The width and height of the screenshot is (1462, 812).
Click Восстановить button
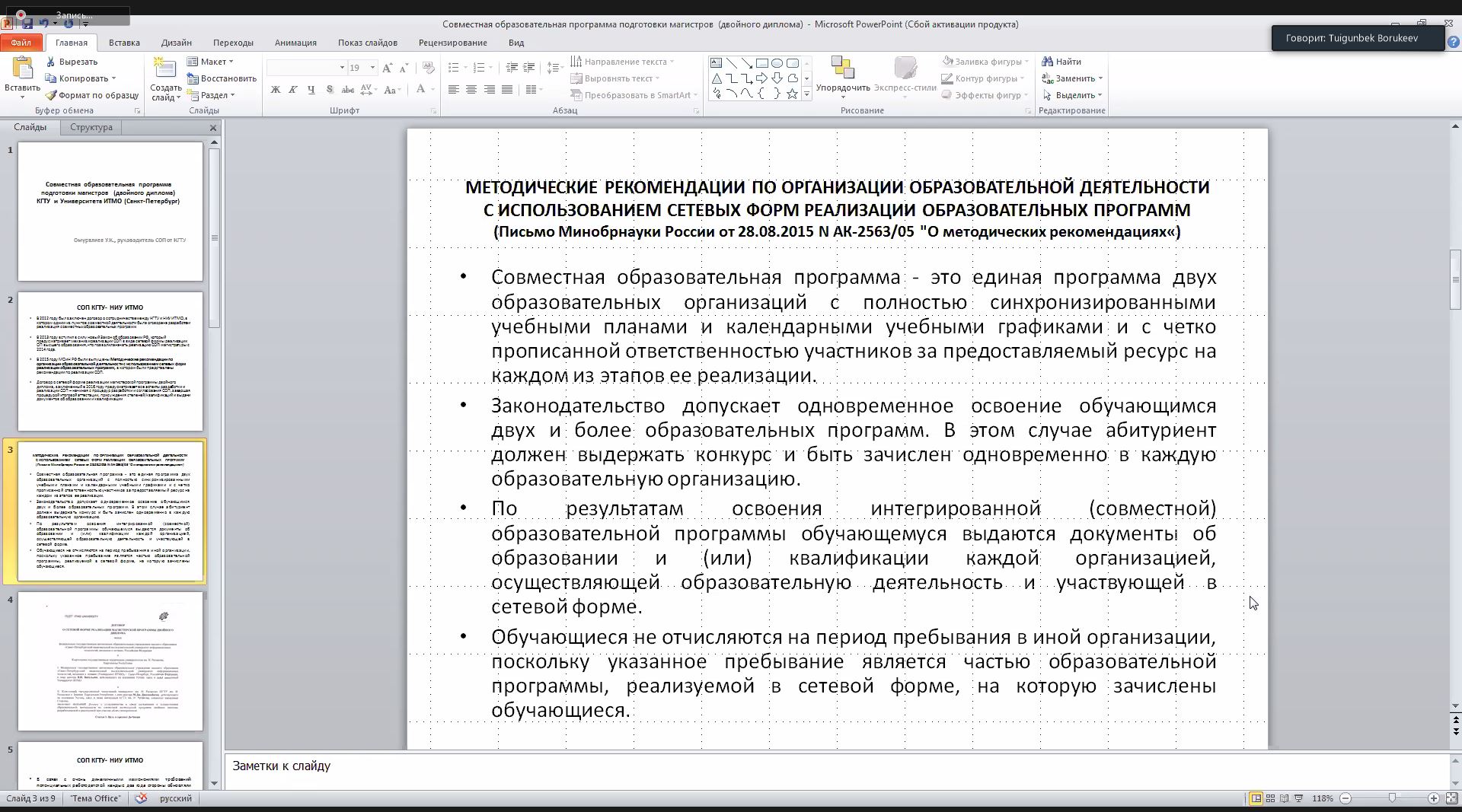tap(222, 78)
